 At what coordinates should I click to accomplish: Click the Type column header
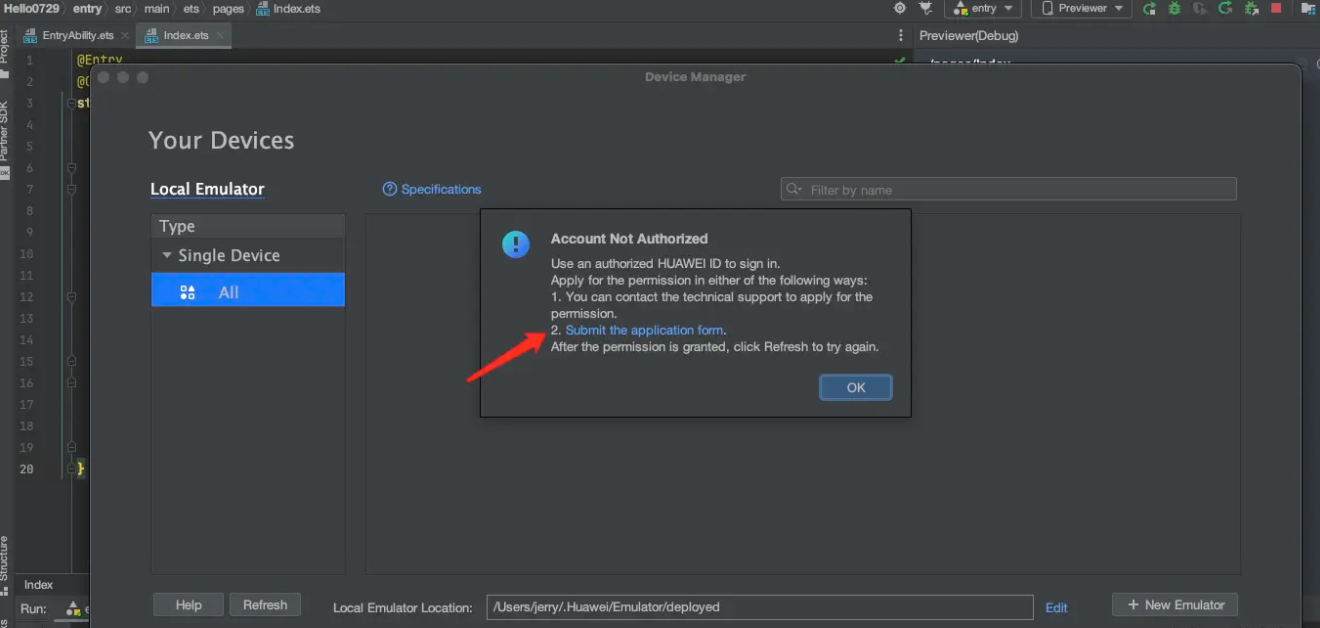tap(248, 226)
